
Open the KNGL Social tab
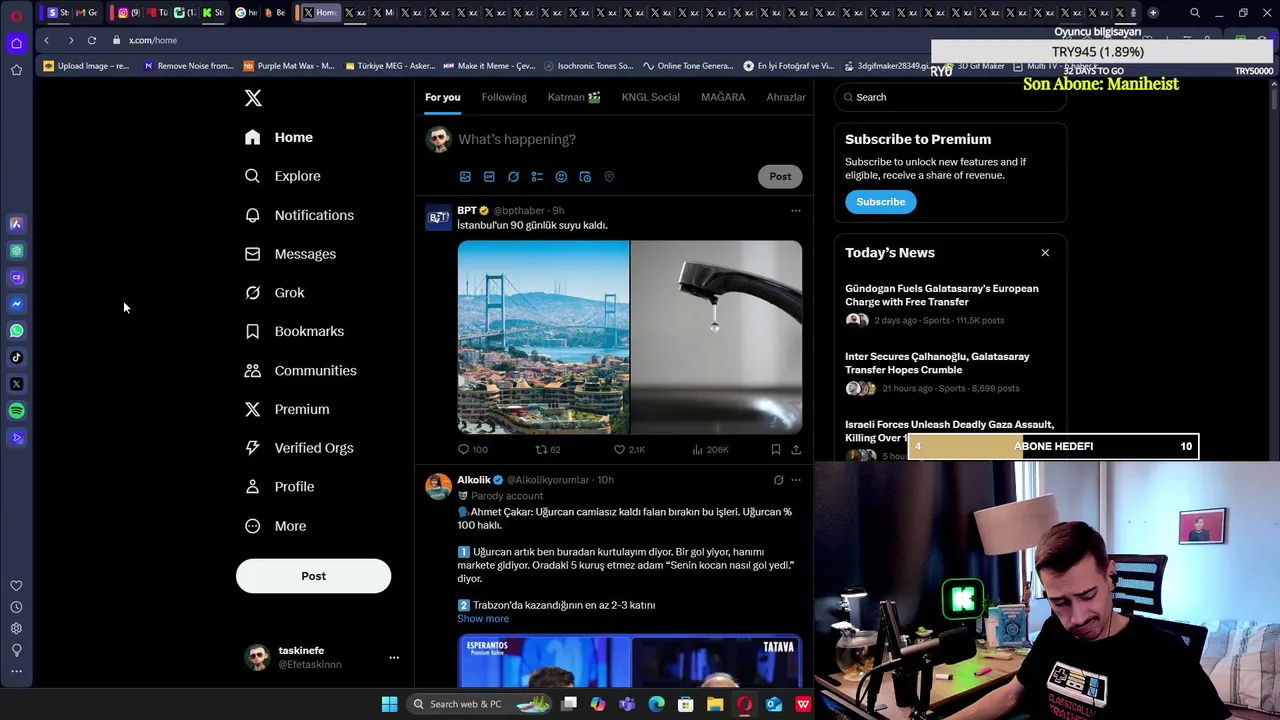click(x=650, y=97)
